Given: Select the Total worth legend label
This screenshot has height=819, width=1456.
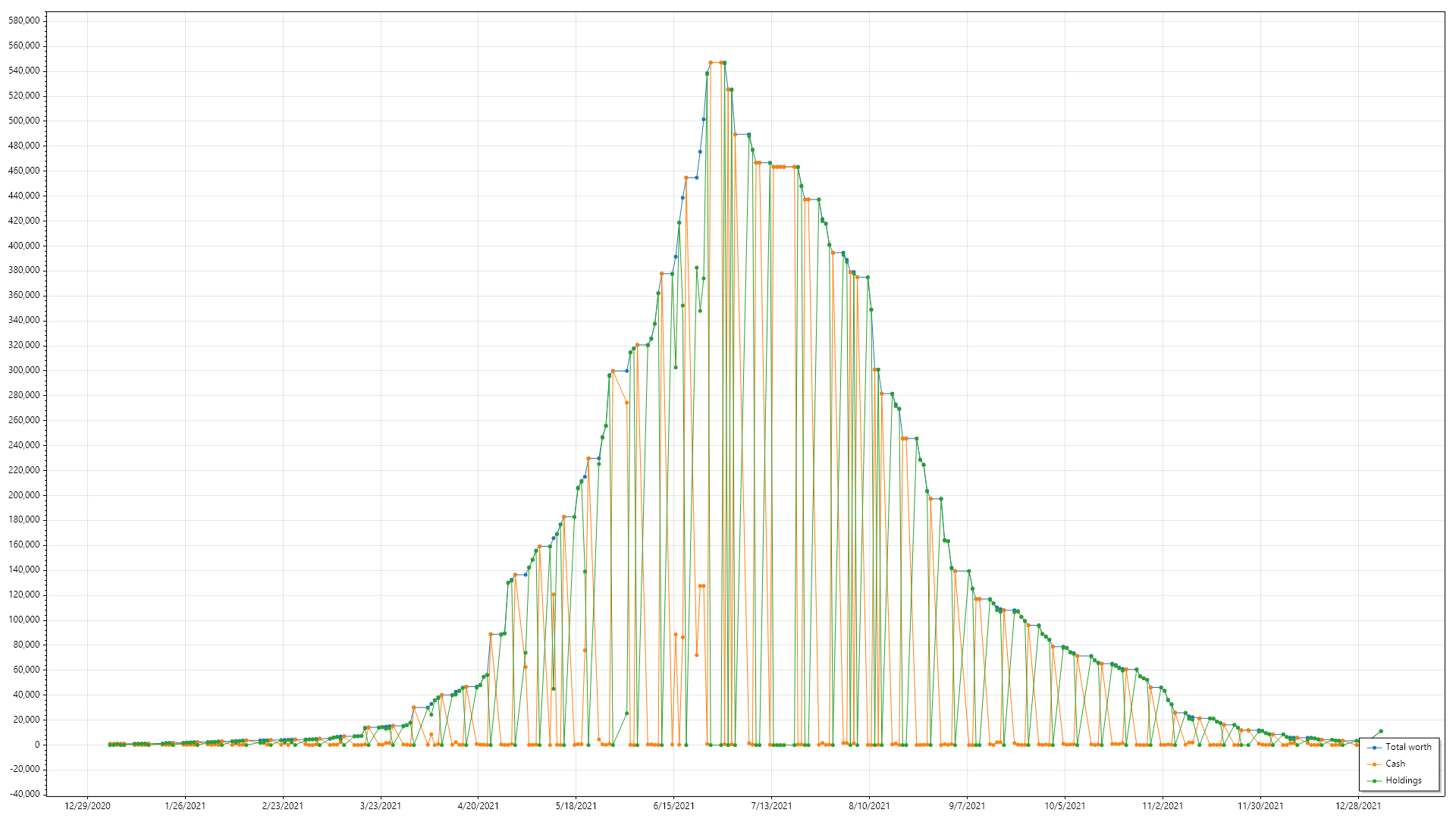Looking at the screenshot, I should (1408, 748).
